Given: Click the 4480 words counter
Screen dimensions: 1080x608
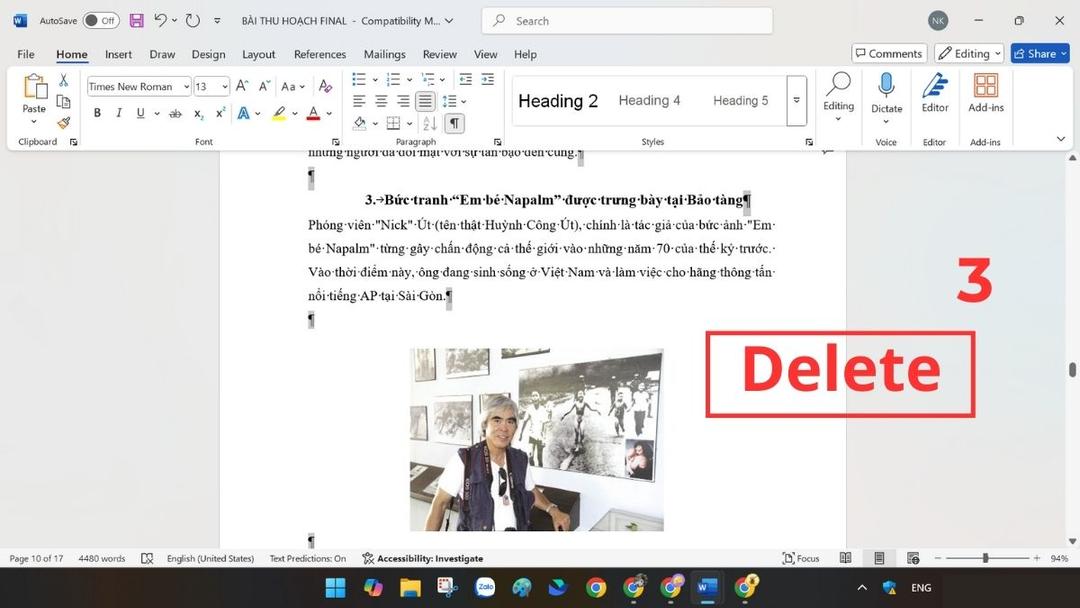Looking at the screenshot, I should click(101, 558).
